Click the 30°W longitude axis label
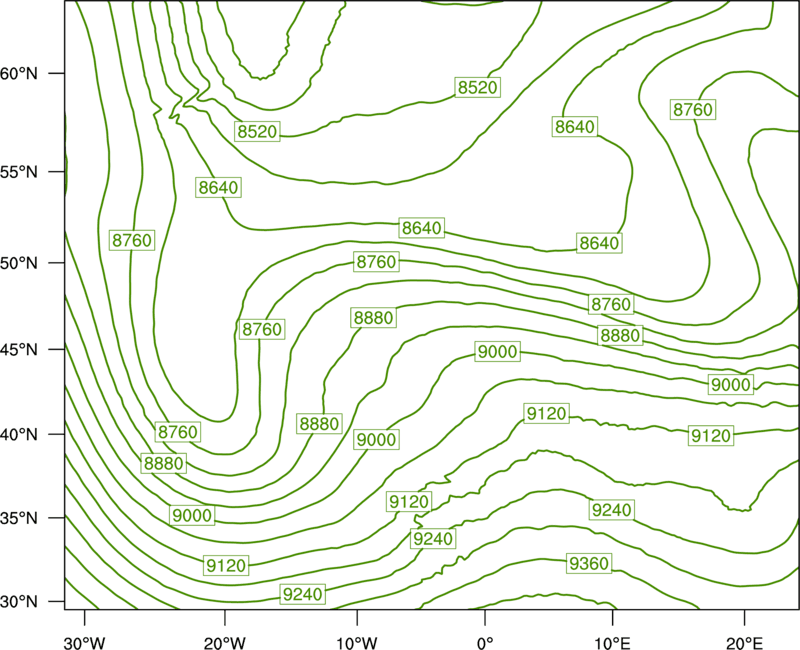This screenshot has height=650, width=800. tap(84, 643)
